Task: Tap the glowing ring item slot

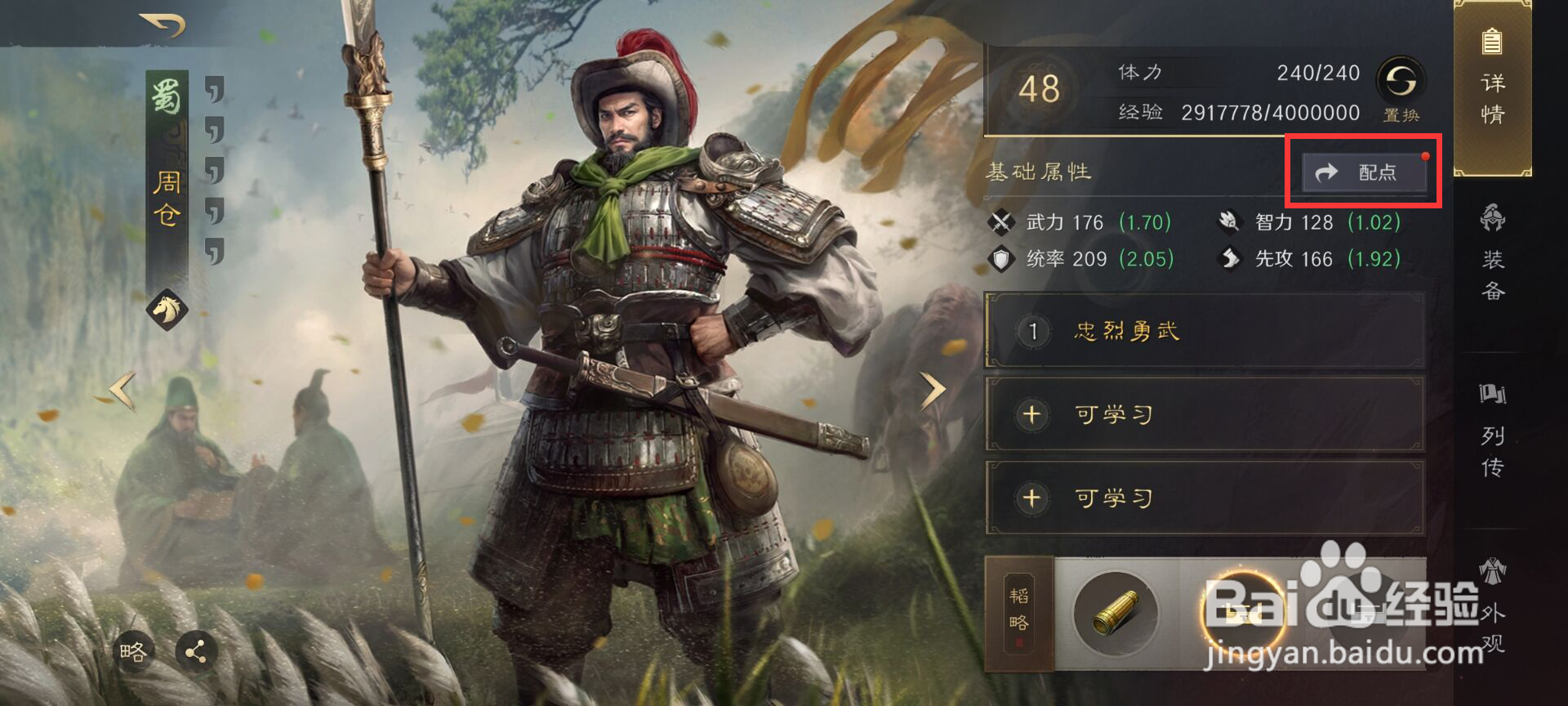Action: click(x=1243, y=612)
